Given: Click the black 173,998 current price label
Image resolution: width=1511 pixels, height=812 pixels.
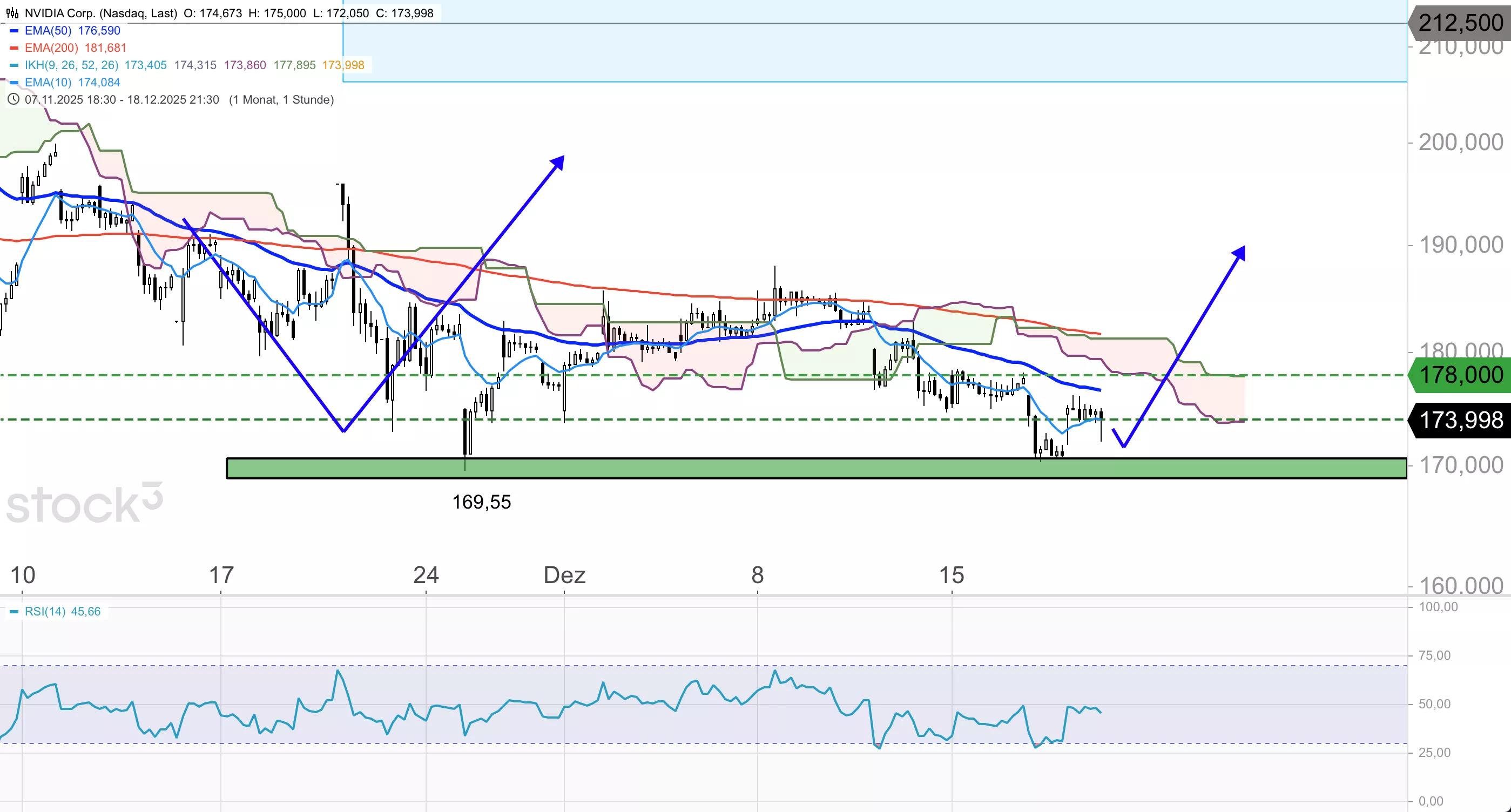Looking at the screenshot, I should pyautogui.click(x=1460, y=420).
